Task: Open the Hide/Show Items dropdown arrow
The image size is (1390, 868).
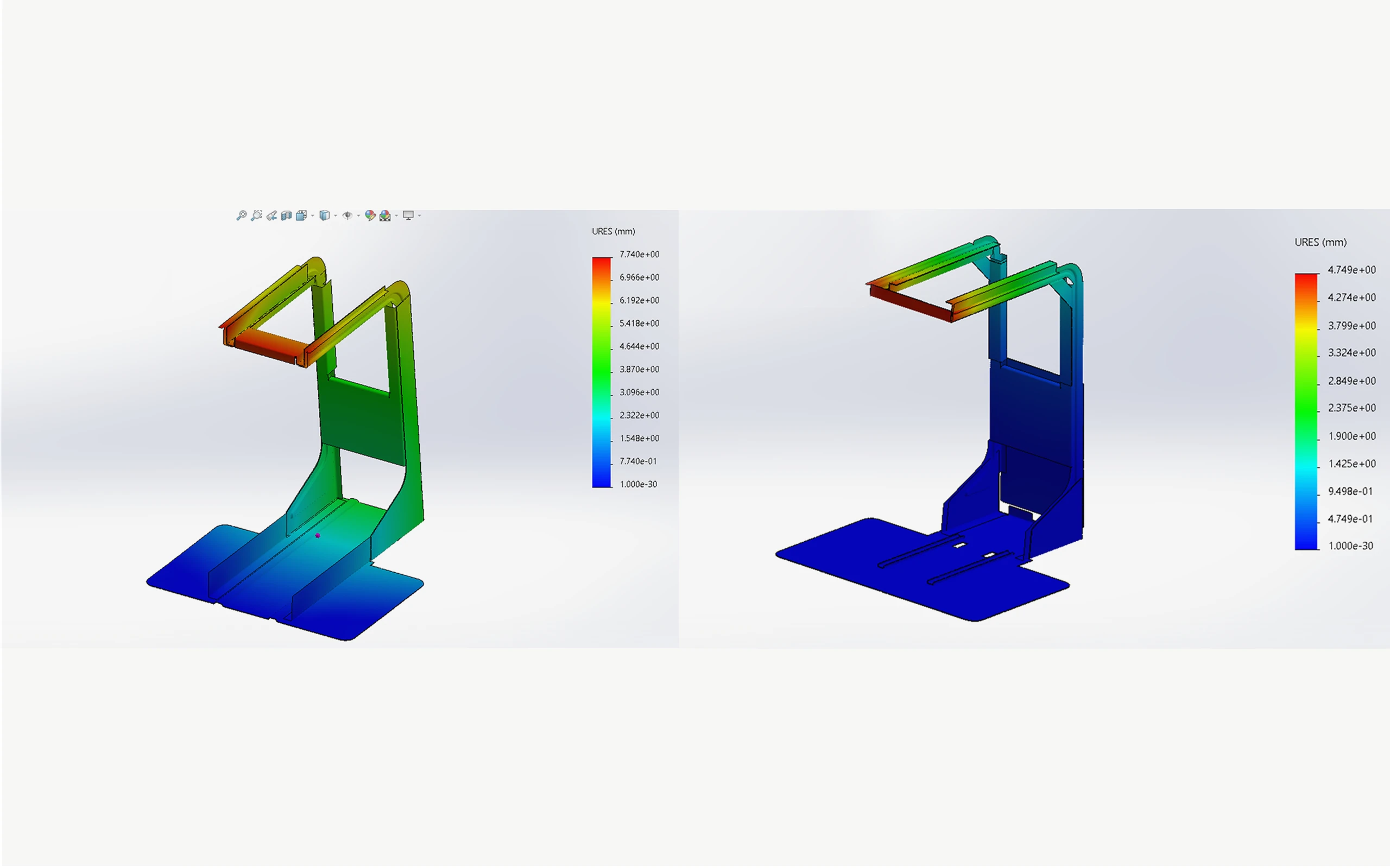Action: [358, 216]
